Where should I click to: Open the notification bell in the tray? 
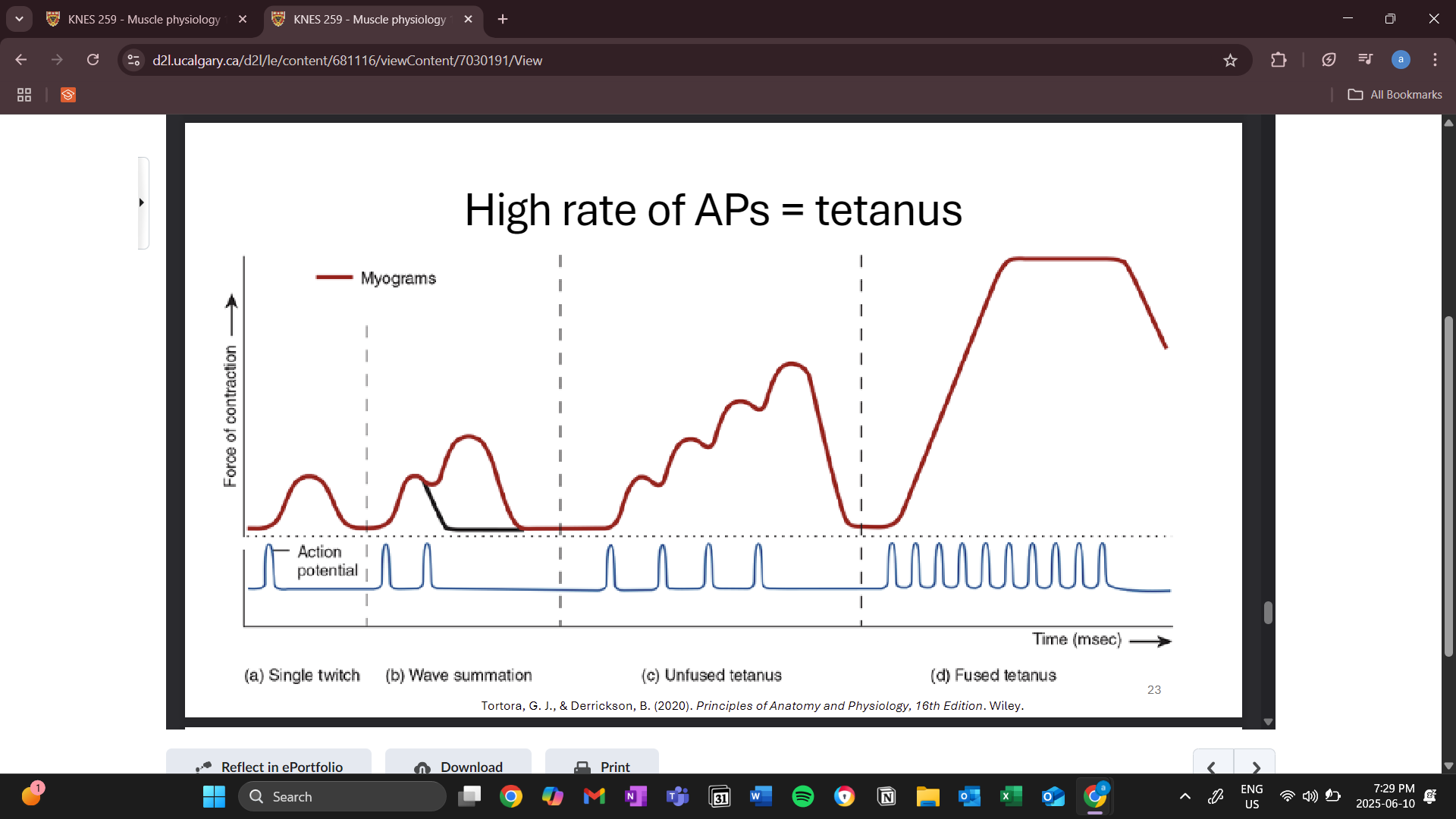tap(1430, 796)
